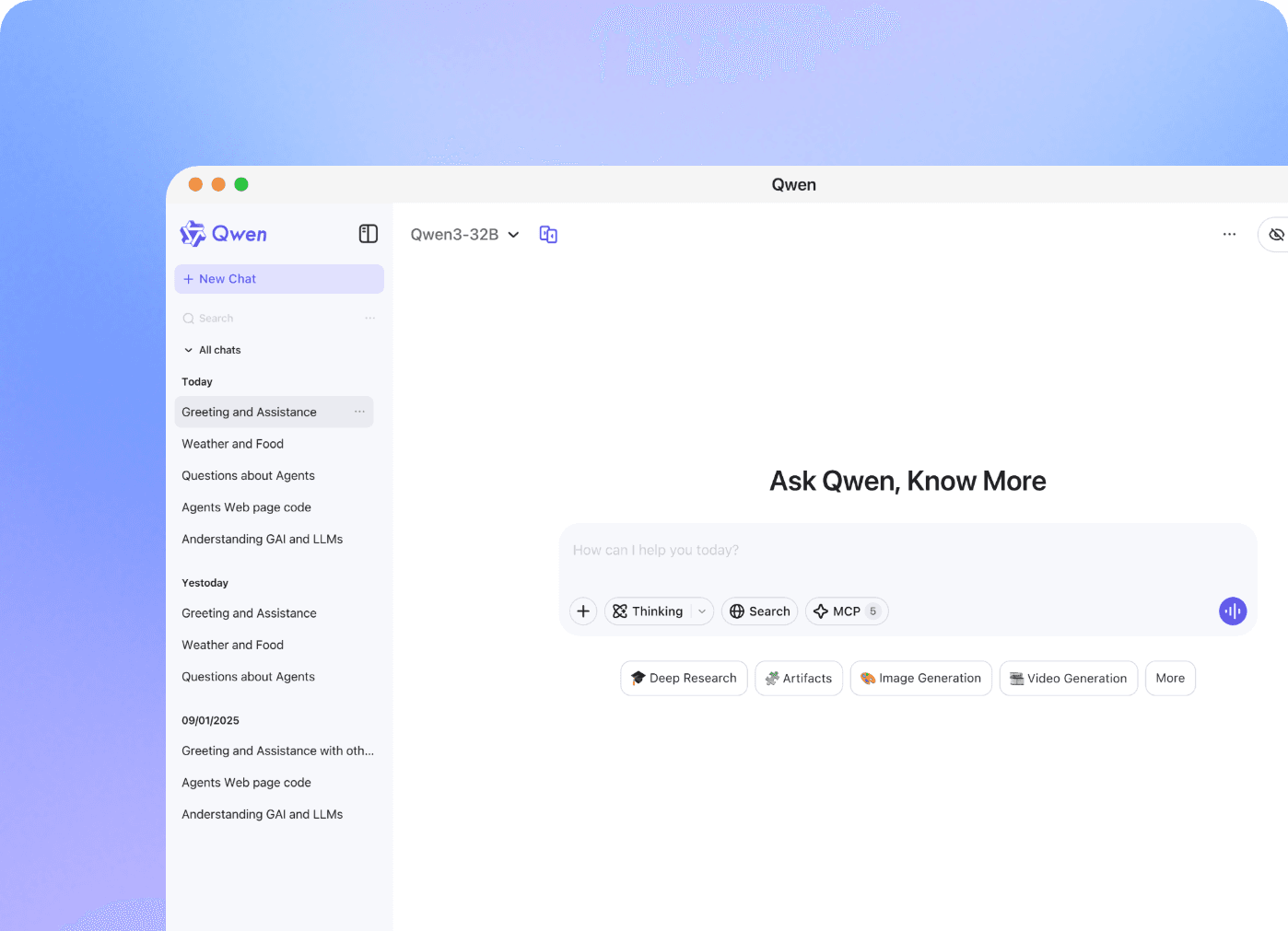Screen dimensions: 1288x931
Task: Click the compare models icon next to Qwen3-32B
Action: [548, 235]
